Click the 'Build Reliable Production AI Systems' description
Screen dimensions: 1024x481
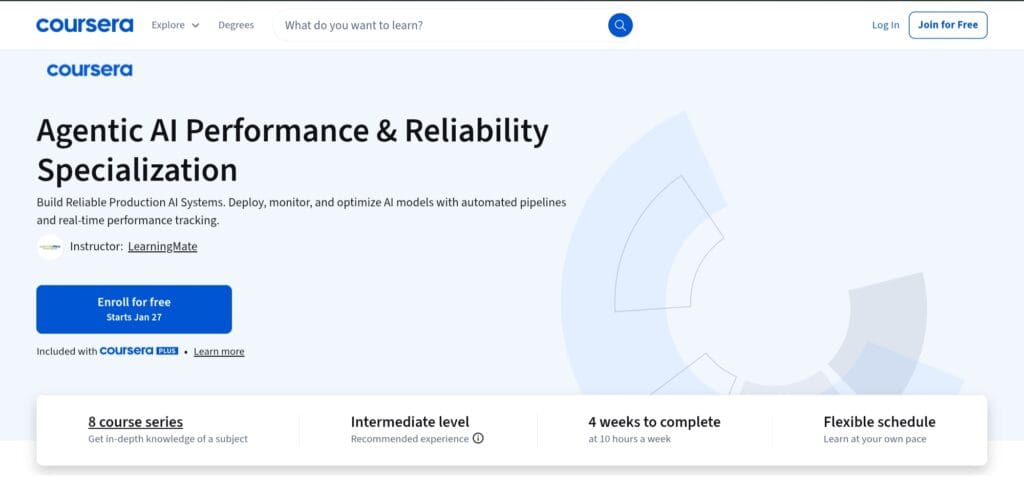coord(301,211)
